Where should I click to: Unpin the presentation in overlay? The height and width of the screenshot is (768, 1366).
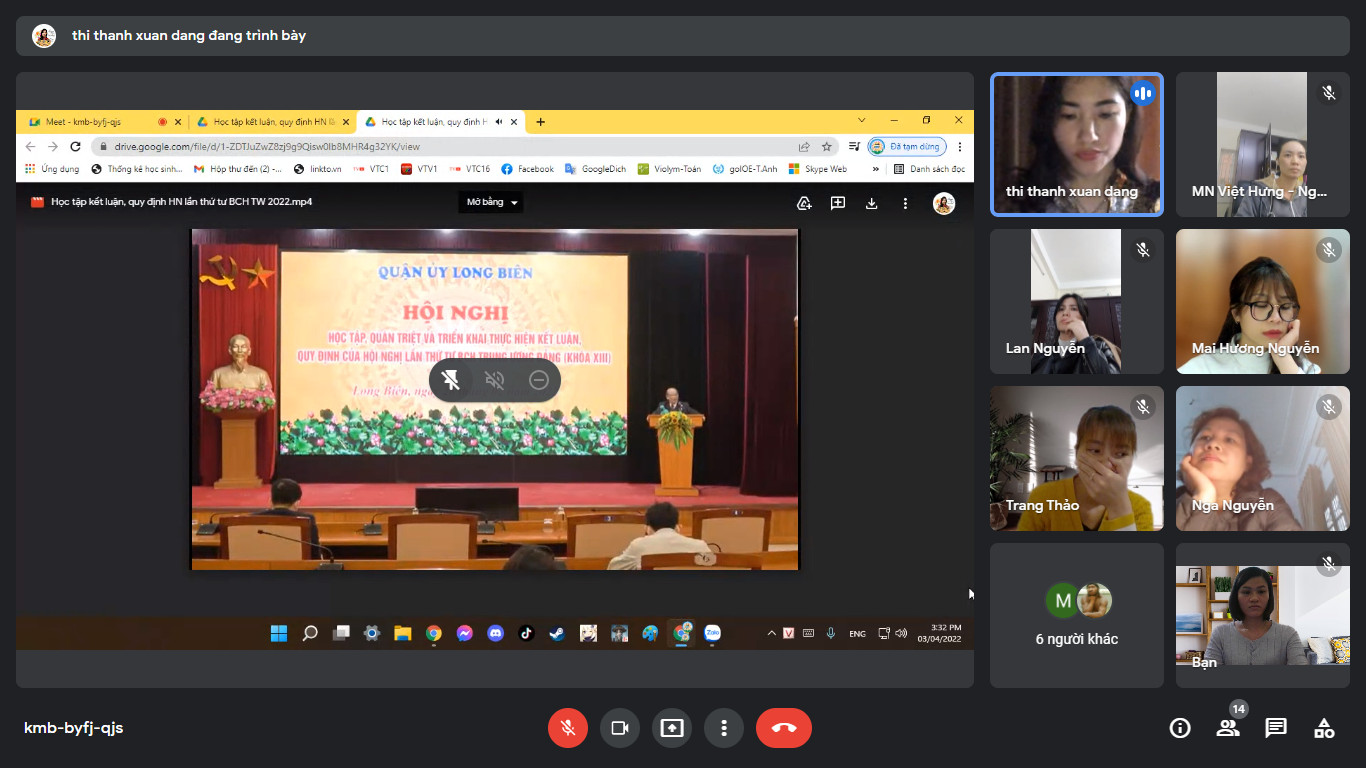coord(451,380)
